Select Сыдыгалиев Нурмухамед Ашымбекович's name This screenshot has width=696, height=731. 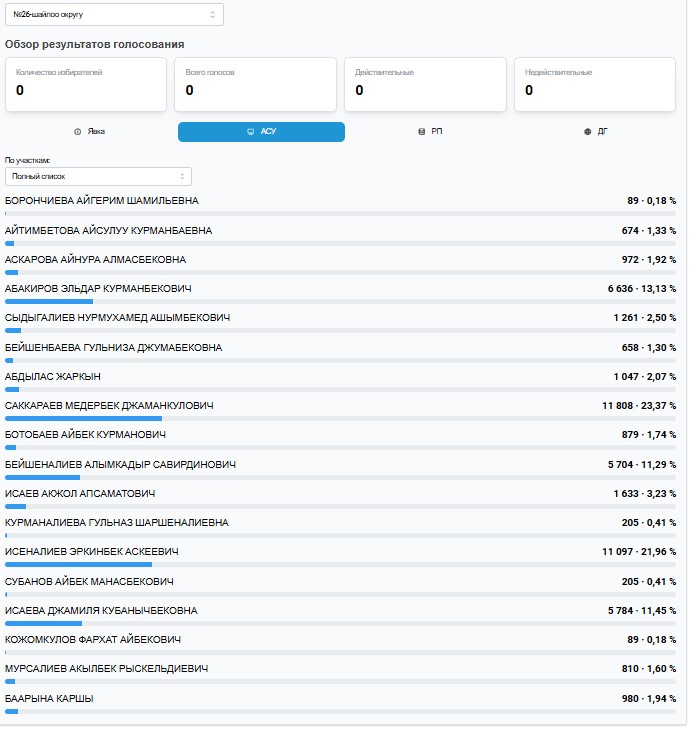tap(117, 318)
